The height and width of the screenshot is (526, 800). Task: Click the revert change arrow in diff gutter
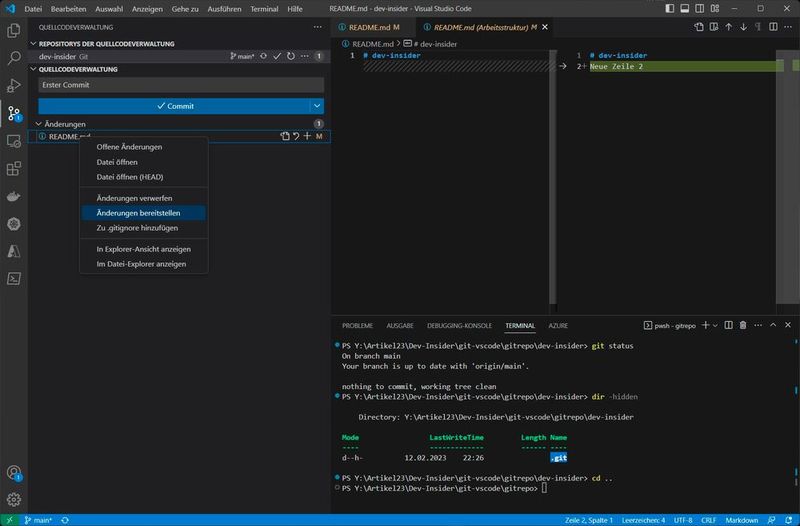563,66
